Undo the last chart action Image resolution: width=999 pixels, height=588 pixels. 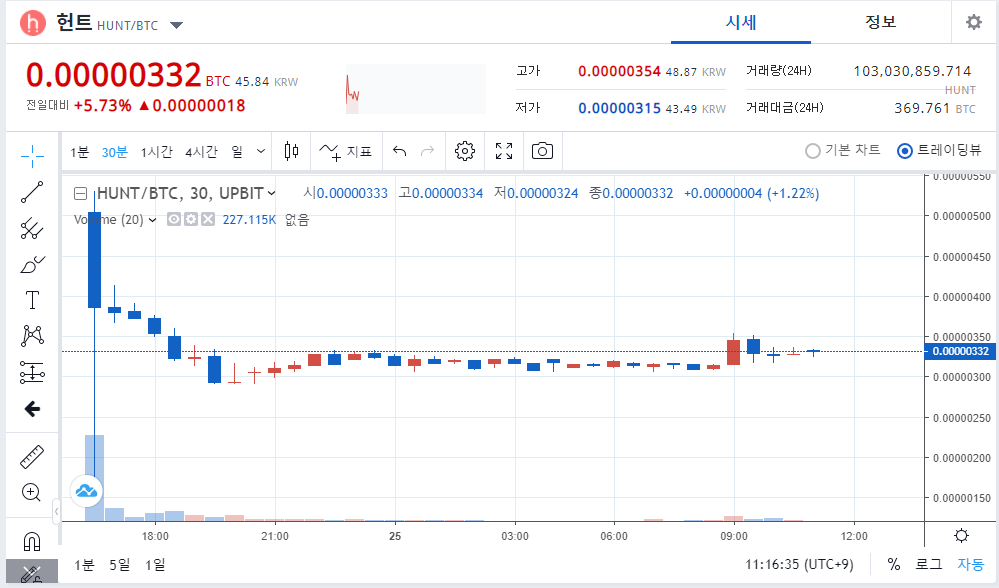click(399, 151)
